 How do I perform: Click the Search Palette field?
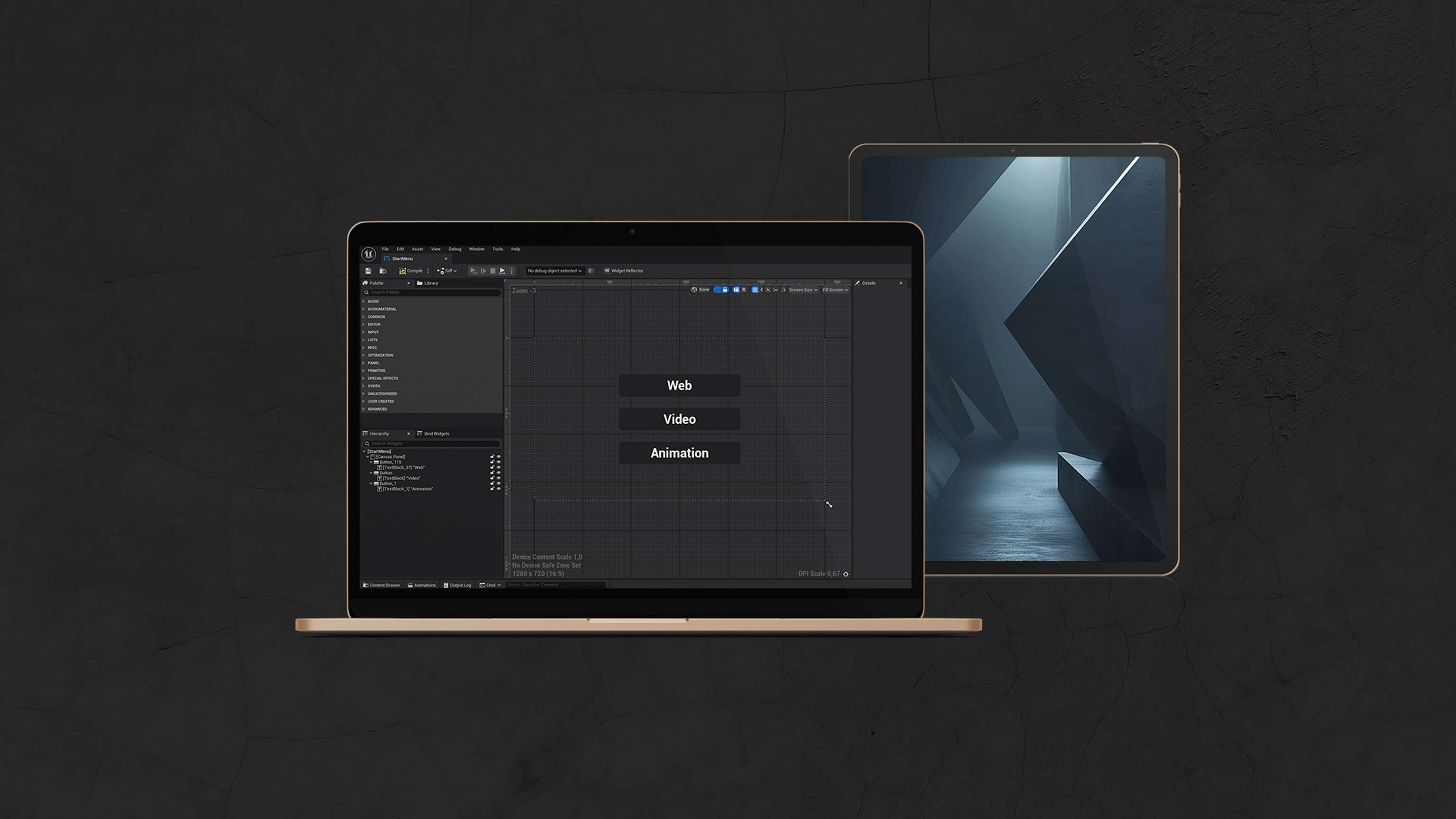432,292
